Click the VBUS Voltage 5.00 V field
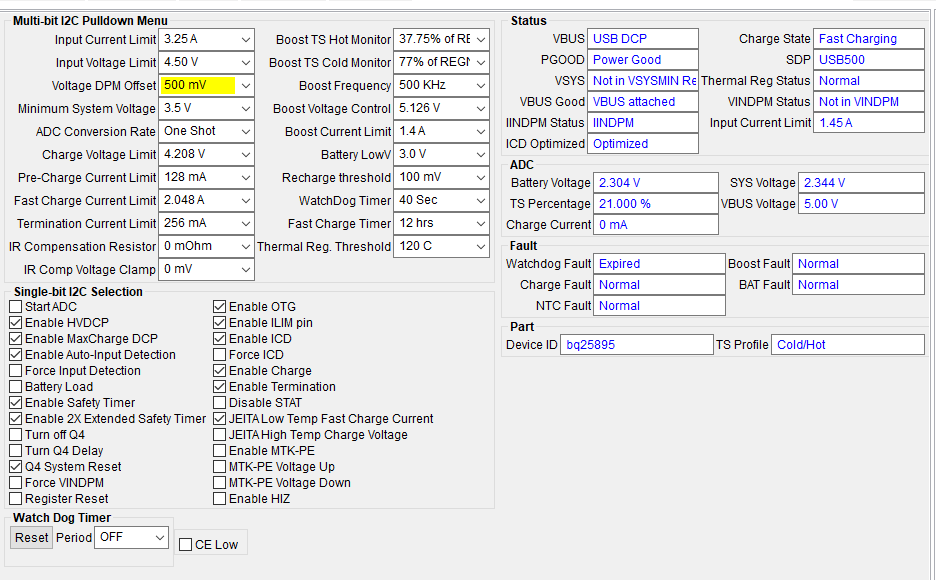Screen dimensions: 936x580 coord(861,204)
